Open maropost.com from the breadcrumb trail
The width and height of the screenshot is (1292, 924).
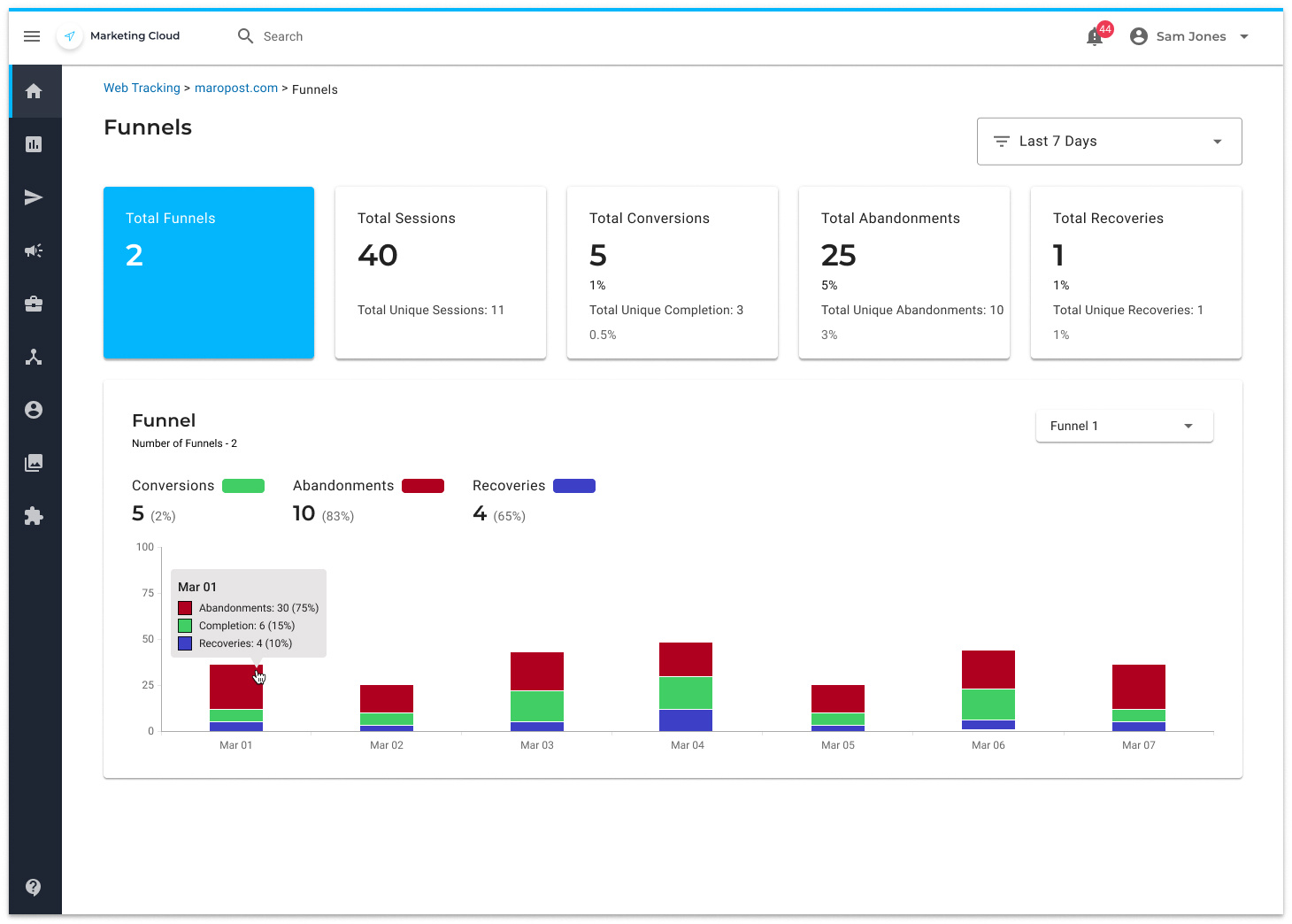236,88
